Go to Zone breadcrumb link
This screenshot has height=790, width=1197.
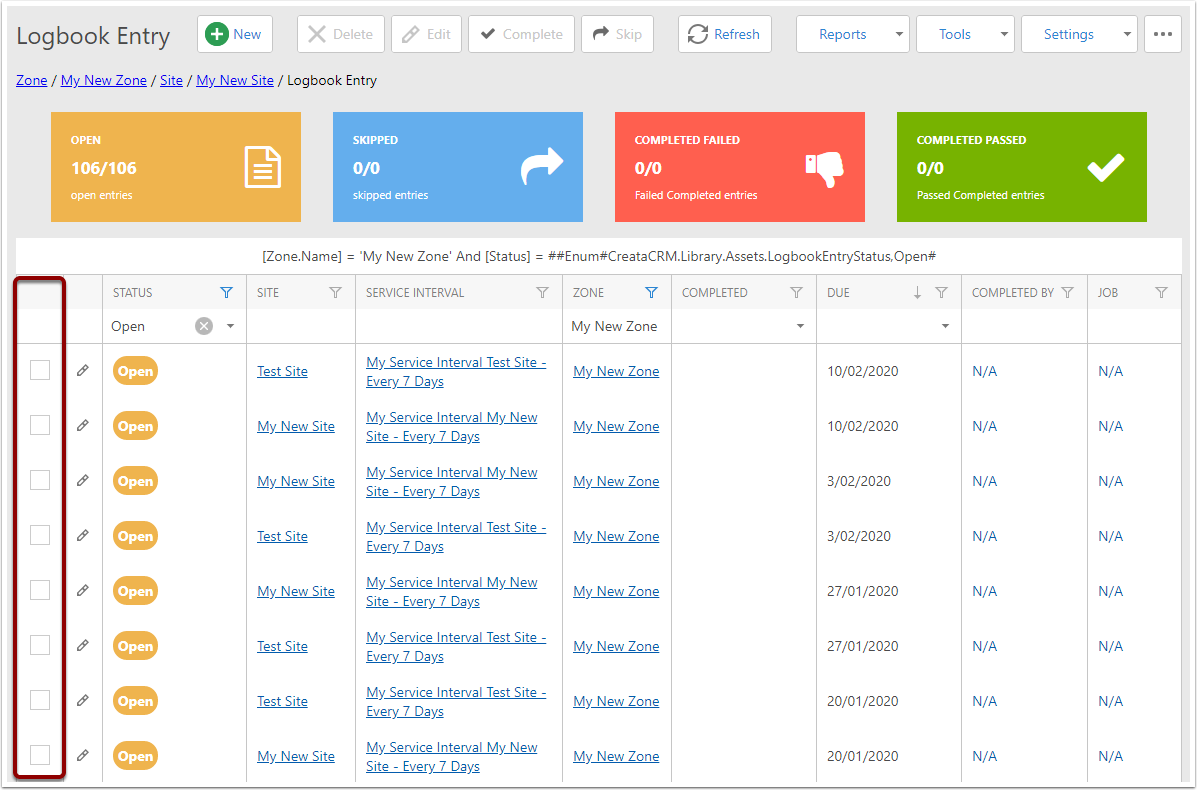point(31,80)
